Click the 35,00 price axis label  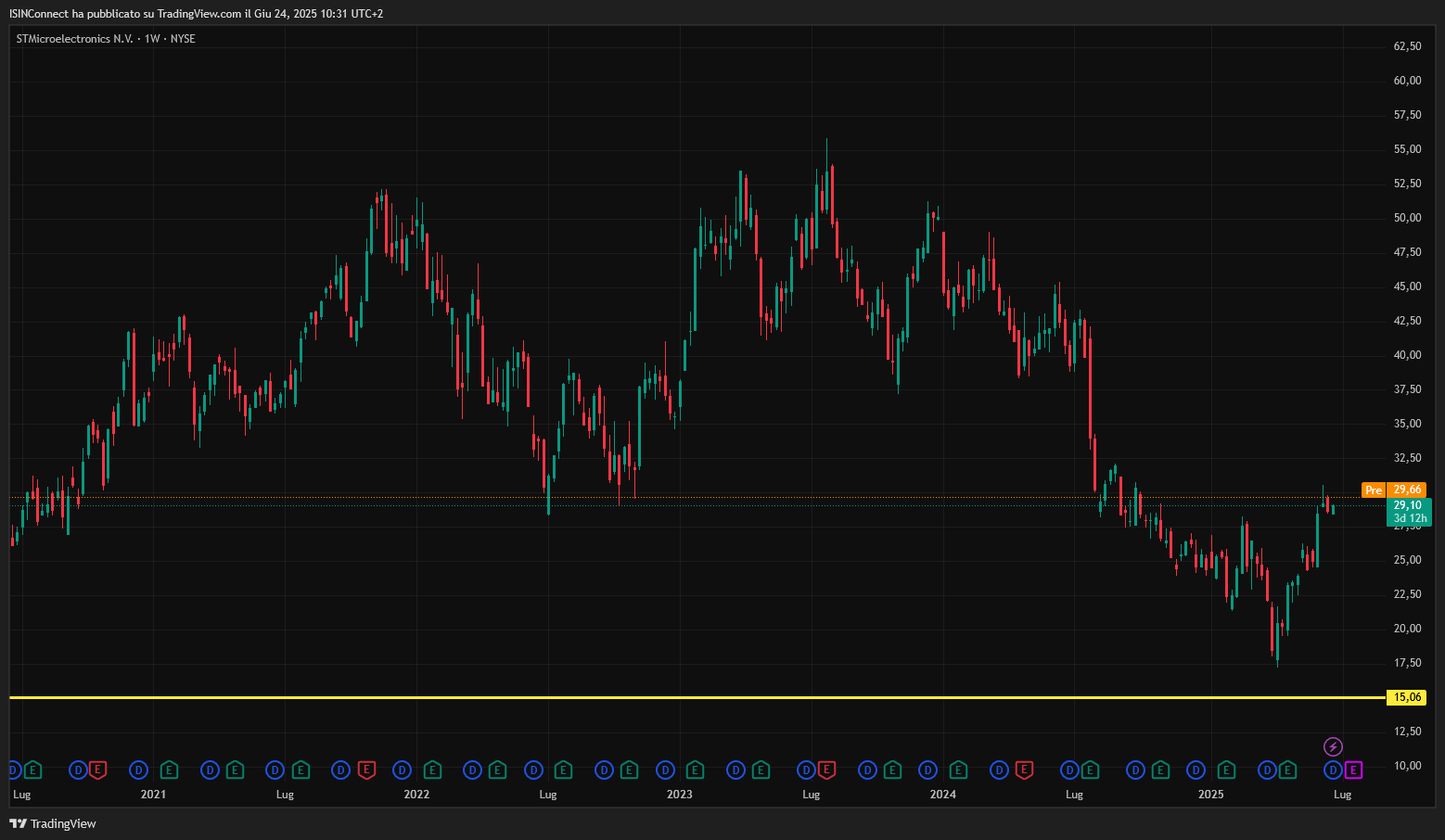tap(1407, 424)
